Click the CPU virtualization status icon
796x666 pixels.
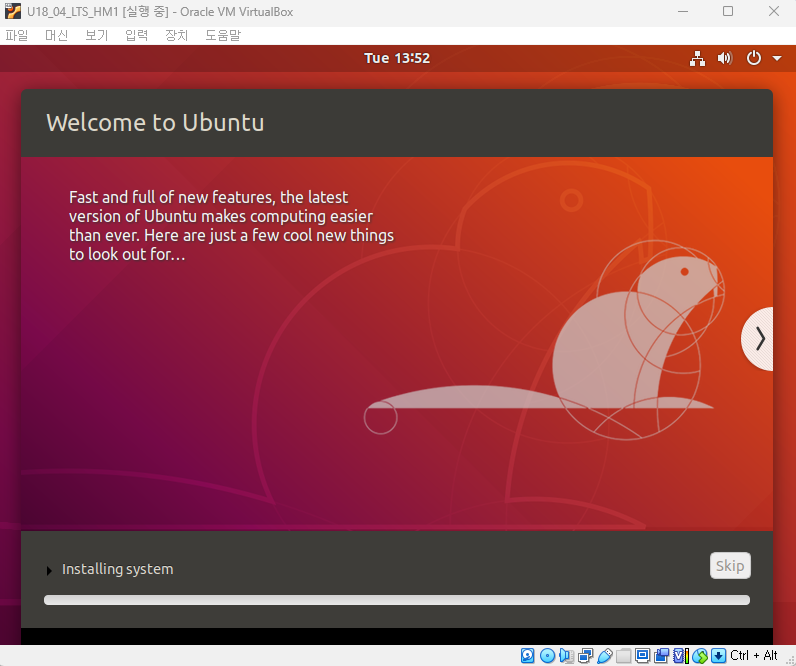pos(681,656)
